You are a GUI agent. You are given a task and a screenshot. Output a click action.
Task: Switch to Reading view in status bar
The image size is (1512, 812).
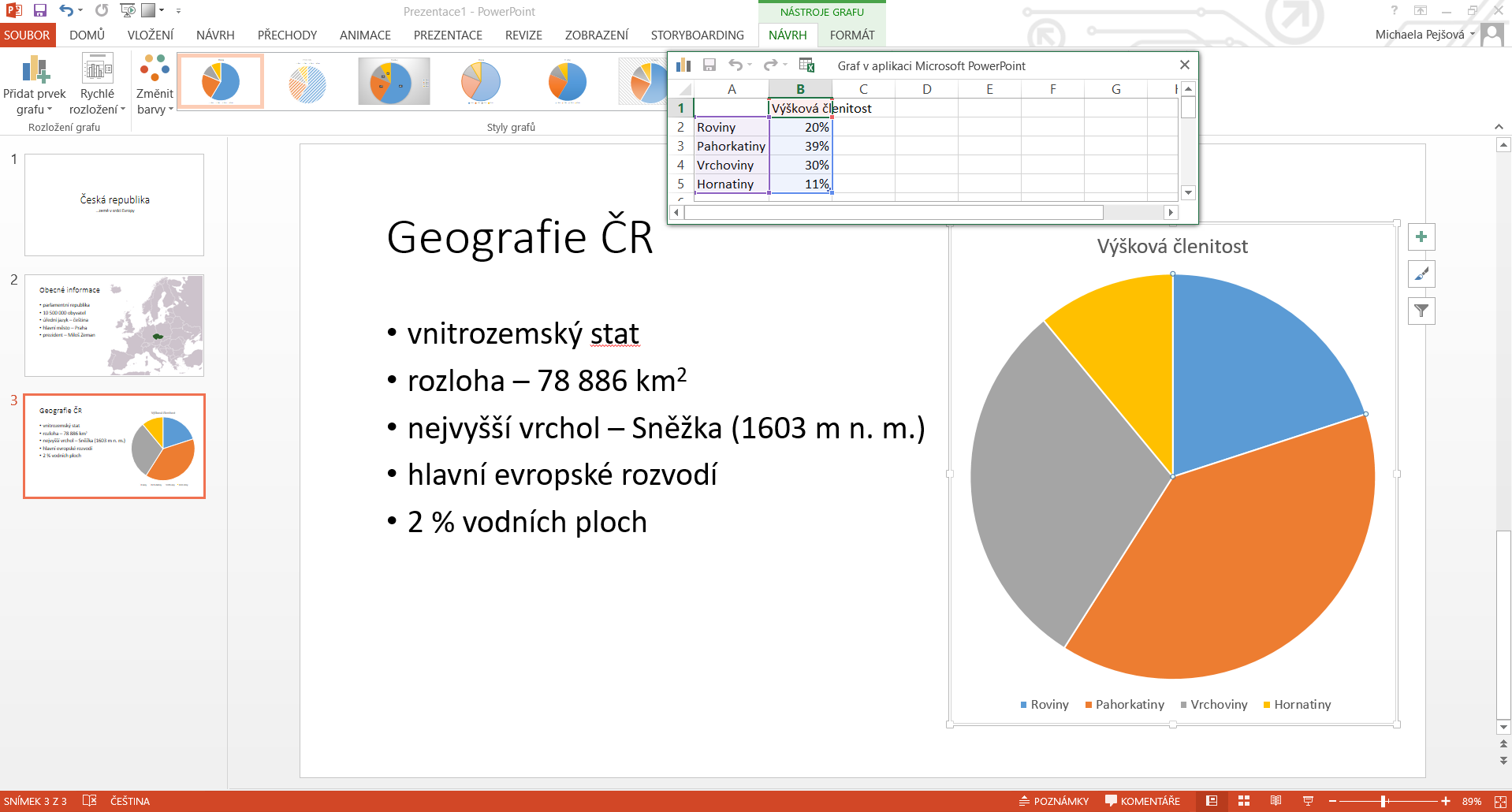coord(1276,801)
